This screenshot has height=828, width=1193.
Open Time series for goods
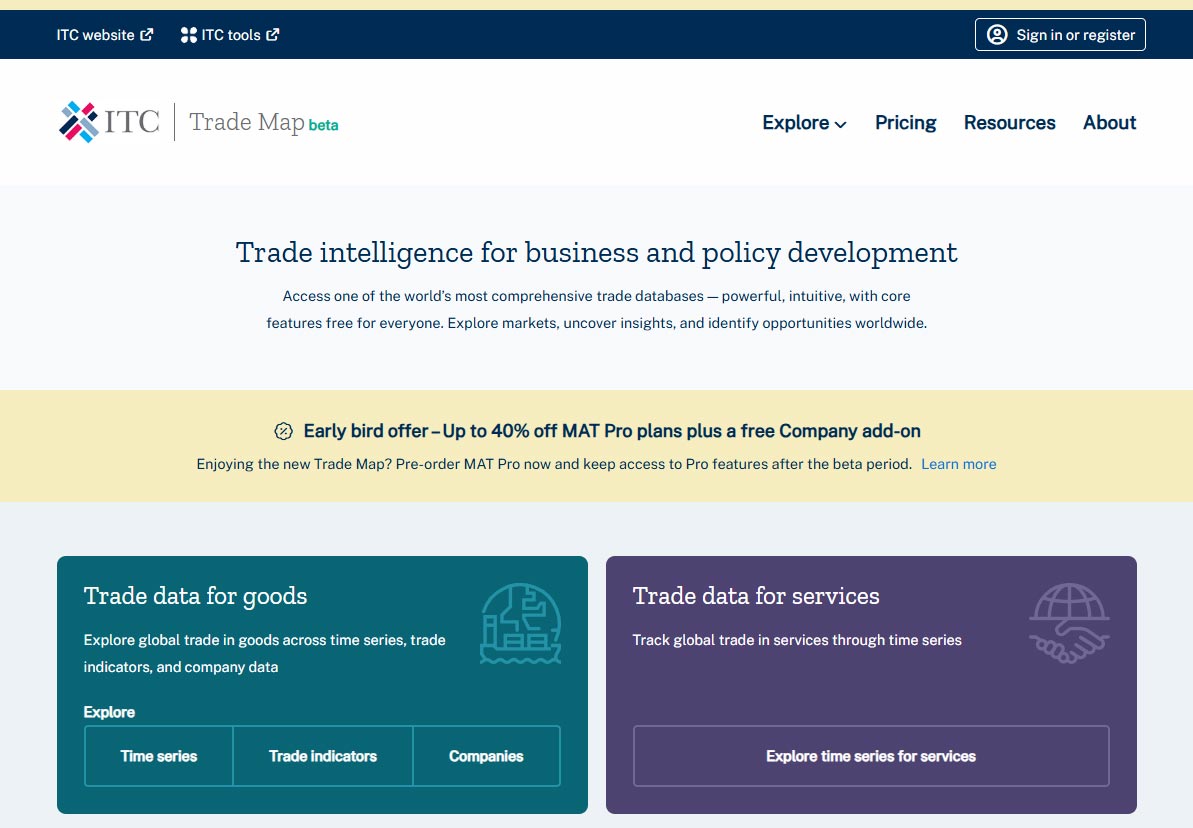(159, 756)
